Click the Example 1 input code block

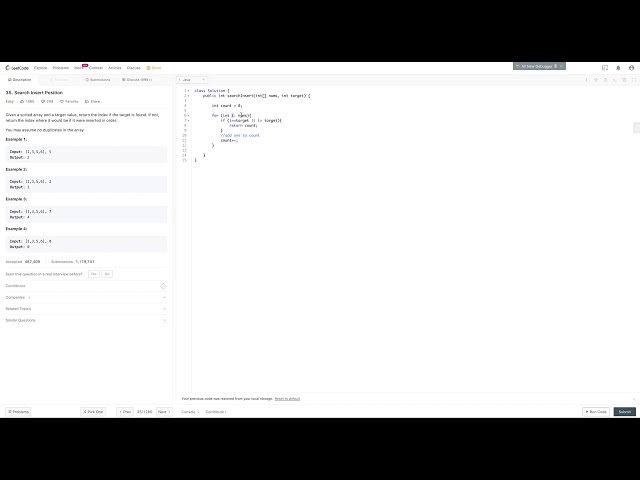tap(86, 154)
